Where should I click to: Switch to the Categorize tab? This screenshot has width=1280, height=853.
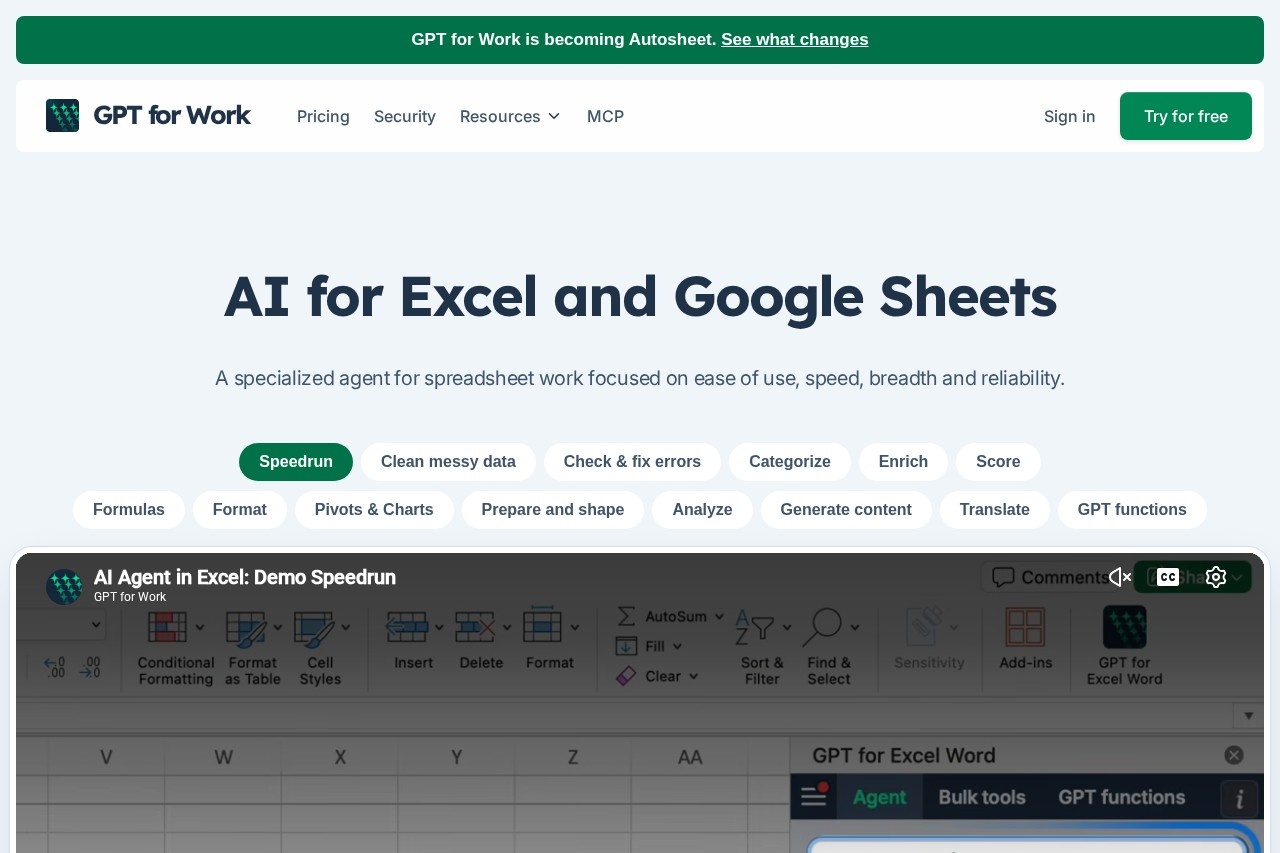coord(790,462)
